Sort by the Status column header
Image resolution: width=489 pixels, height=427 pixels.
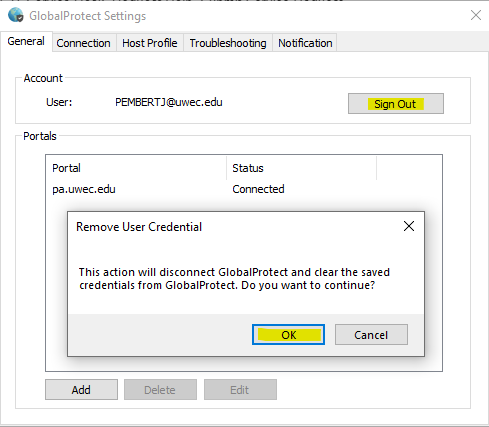click(x=302, y=168)
